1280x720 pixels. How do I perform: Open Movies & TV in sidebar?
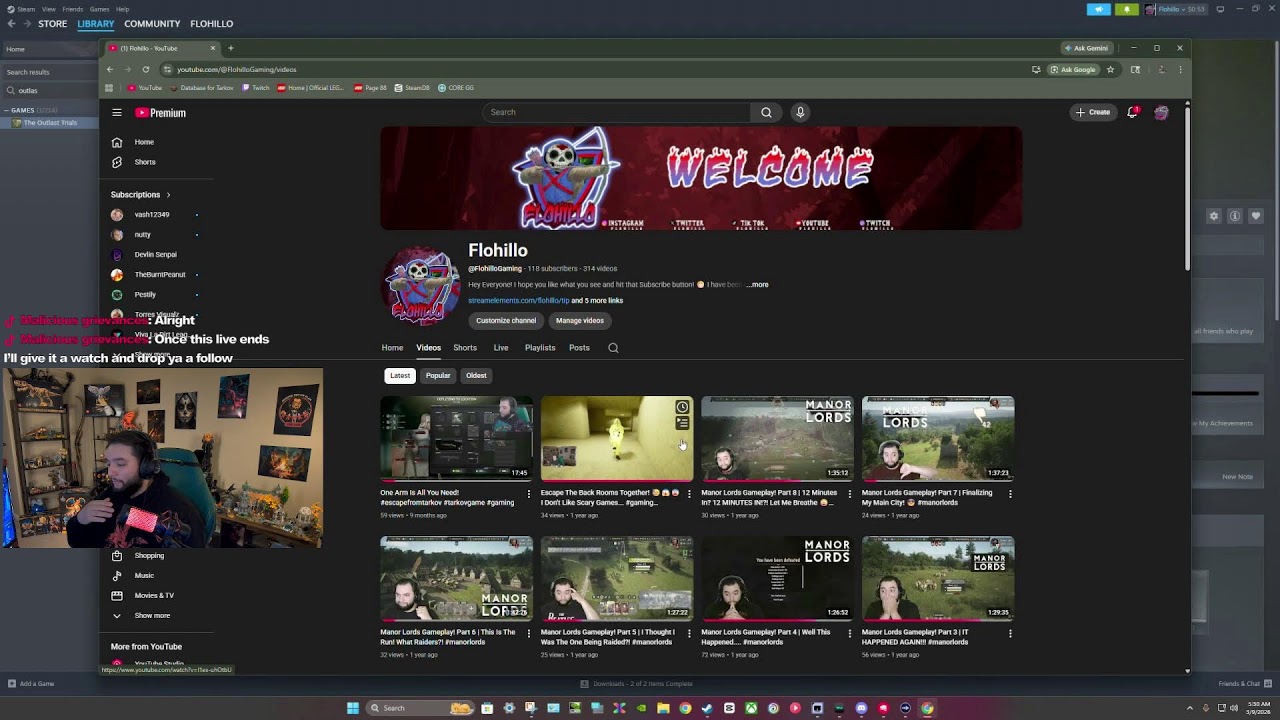tap(156, 595)
